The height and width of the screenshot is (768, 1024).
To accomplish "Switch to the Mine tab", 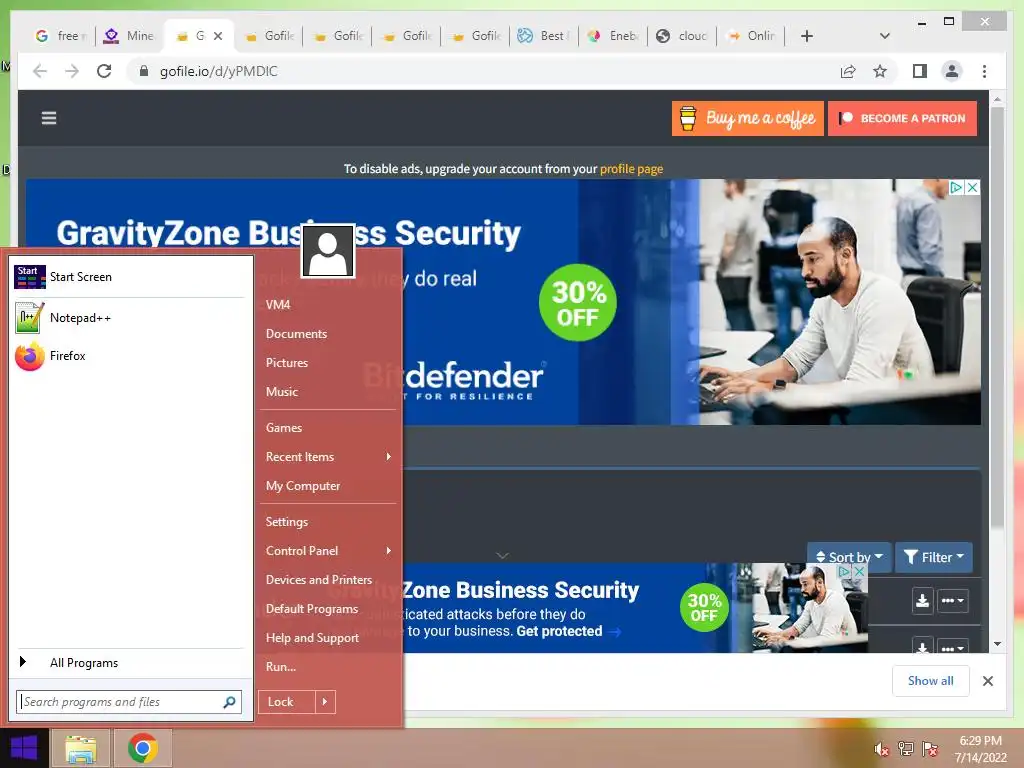I will (x=130, y=36).
